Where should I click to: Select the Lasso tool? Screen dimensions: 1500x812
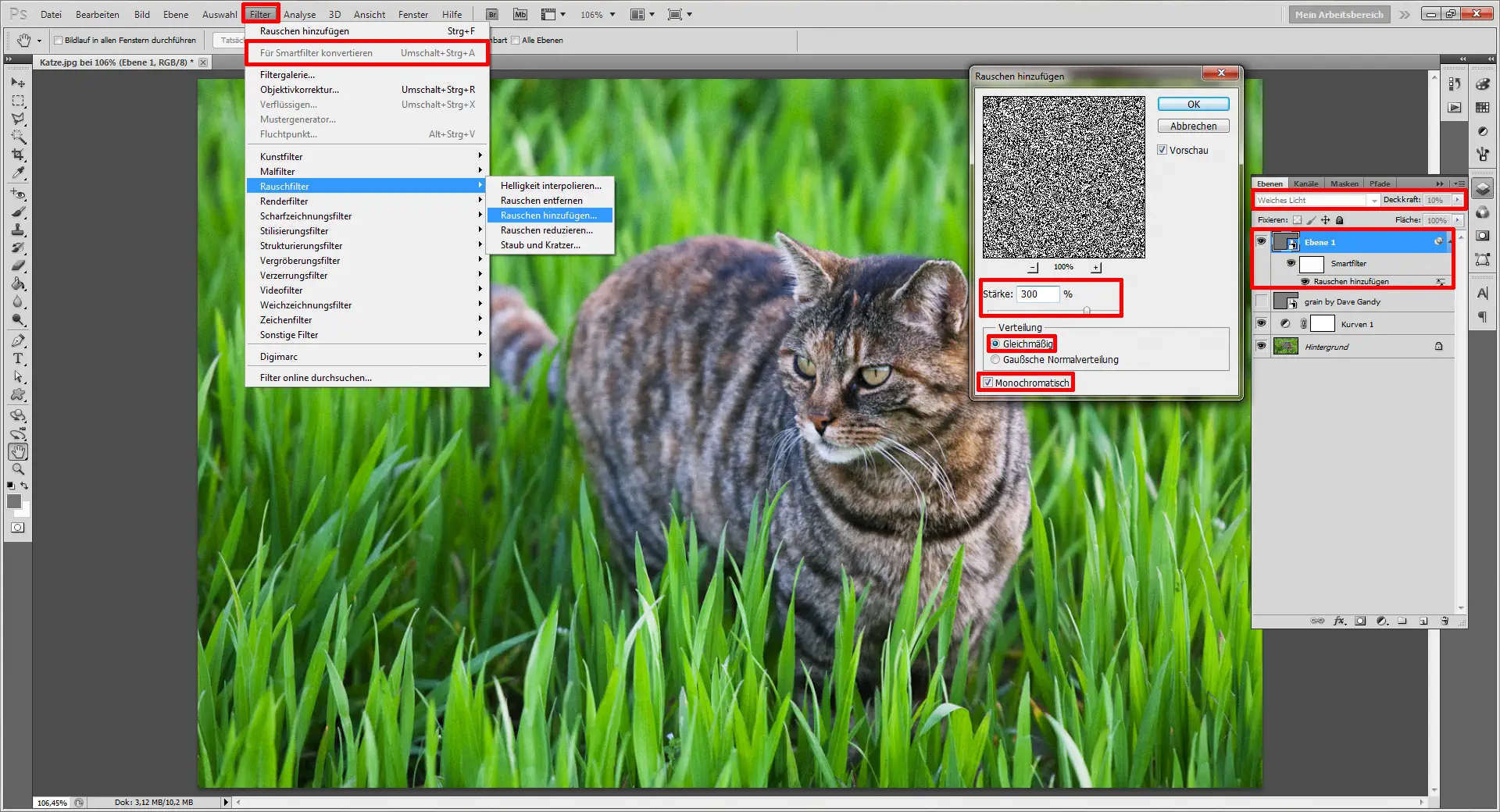point(17,118)
